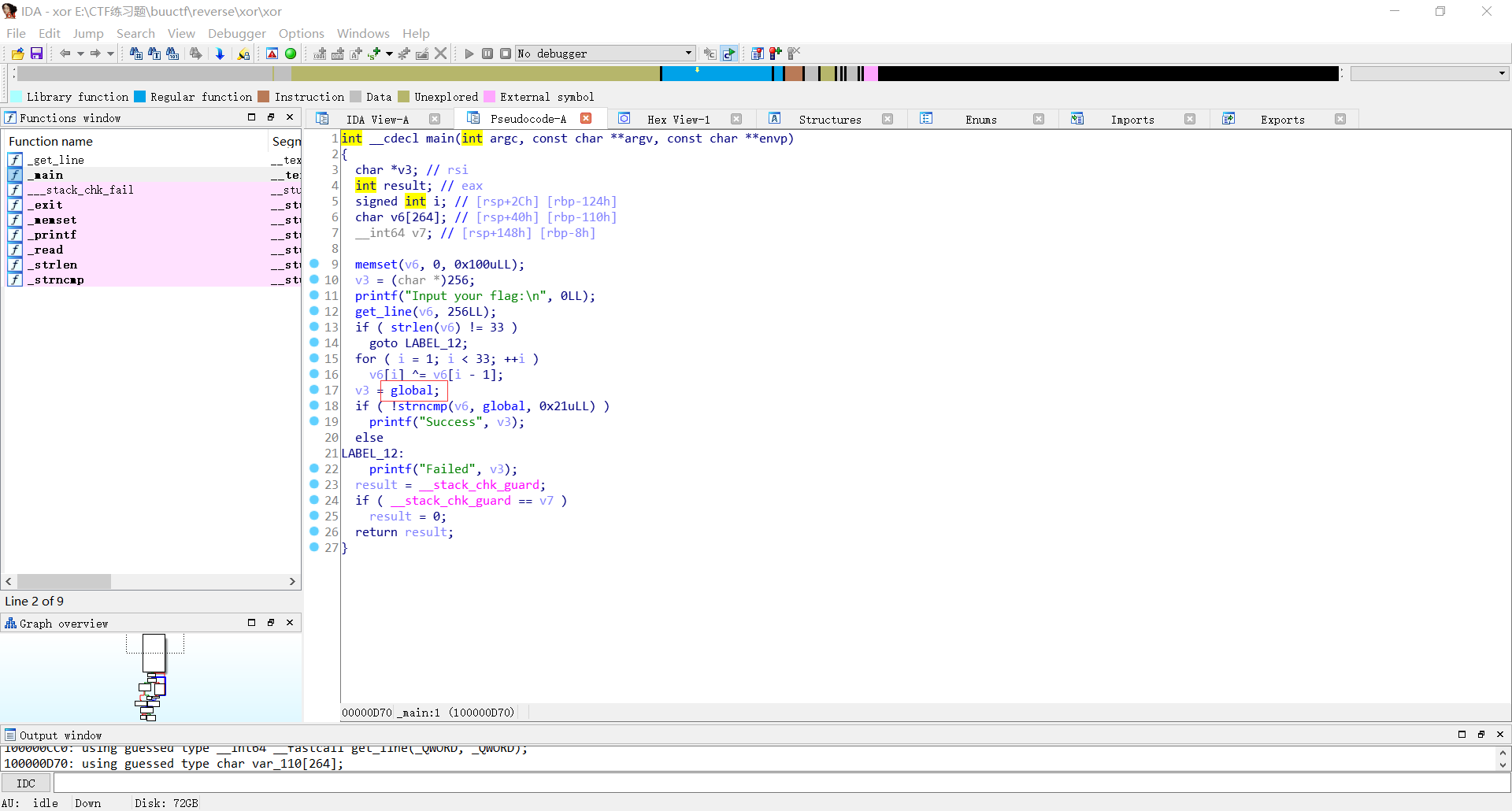Toggle breakpoint dot on line 16

pyautogui.click(x=314, y=374)
